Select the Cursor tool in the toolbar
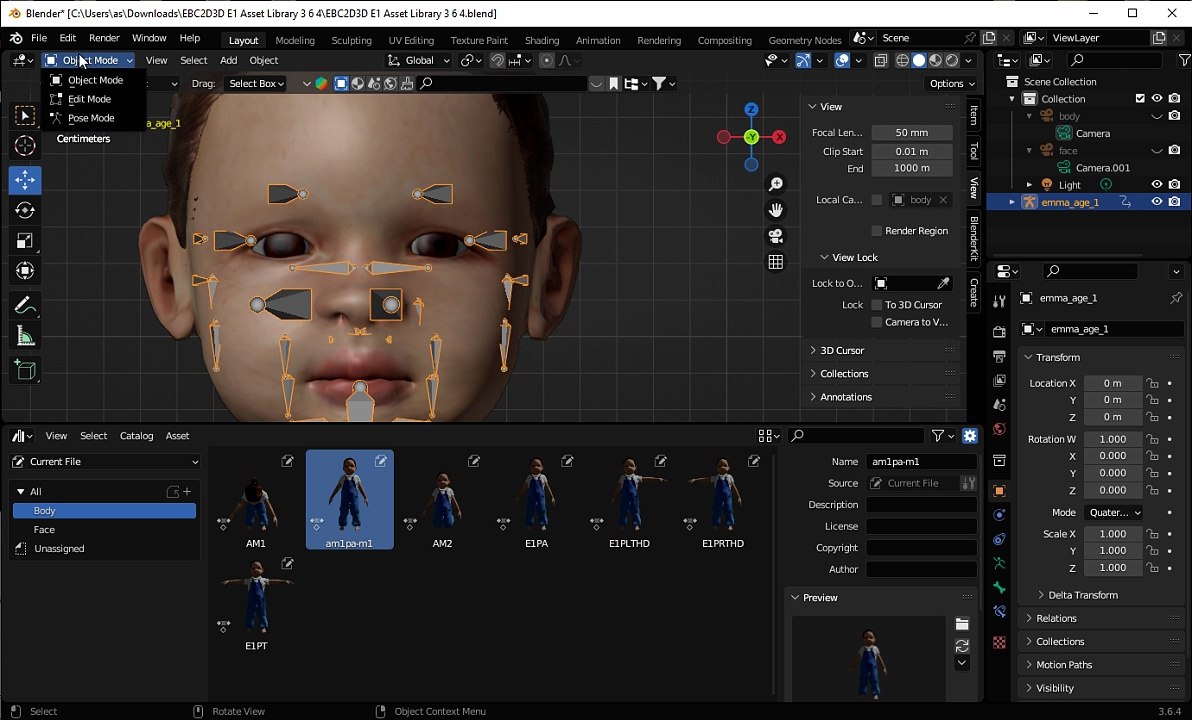1192x720 pixels. click(24, 145)
